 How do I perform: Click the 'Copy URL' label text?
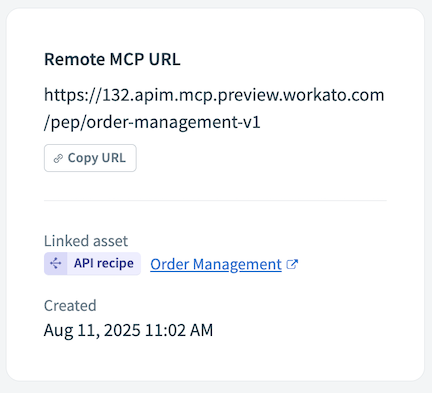click(97, 158)
